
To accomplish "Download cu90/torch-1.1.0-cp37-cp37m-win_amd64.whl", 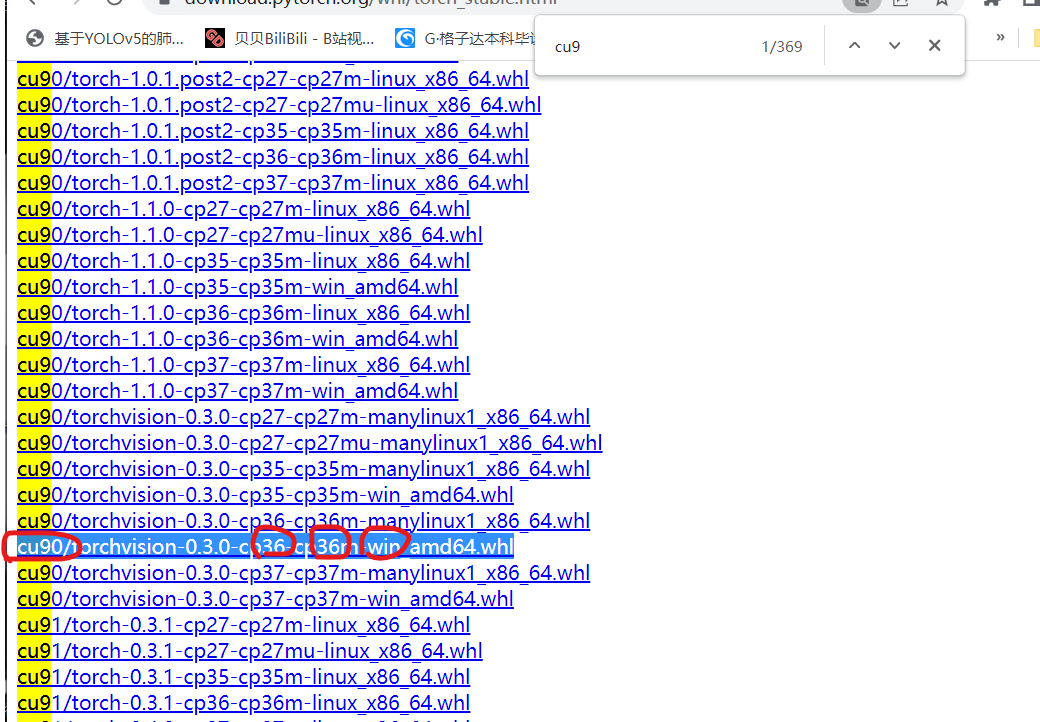I will click(x=237, y=391).
